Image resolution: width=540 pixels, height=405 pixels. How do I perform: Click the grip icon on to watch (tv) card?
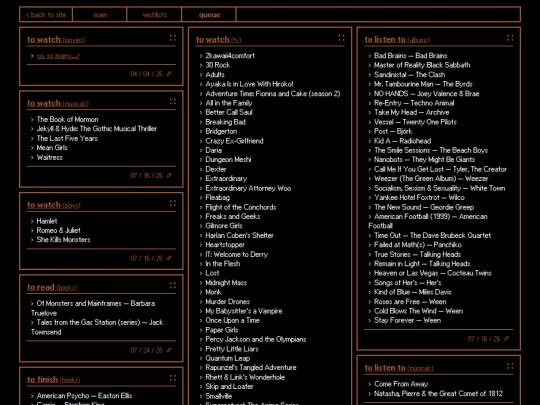point(341,38)
